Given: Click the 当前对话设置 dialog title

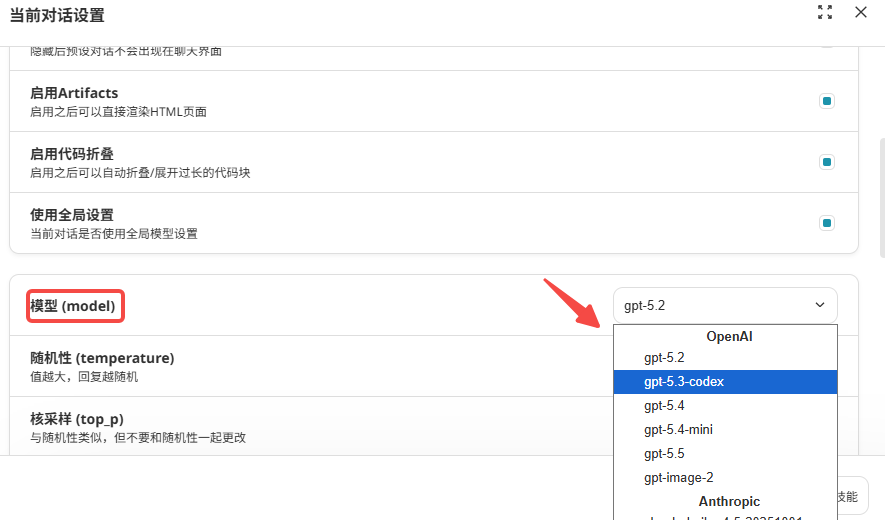Looking at the screenshot, I should [x=57, y=15].
